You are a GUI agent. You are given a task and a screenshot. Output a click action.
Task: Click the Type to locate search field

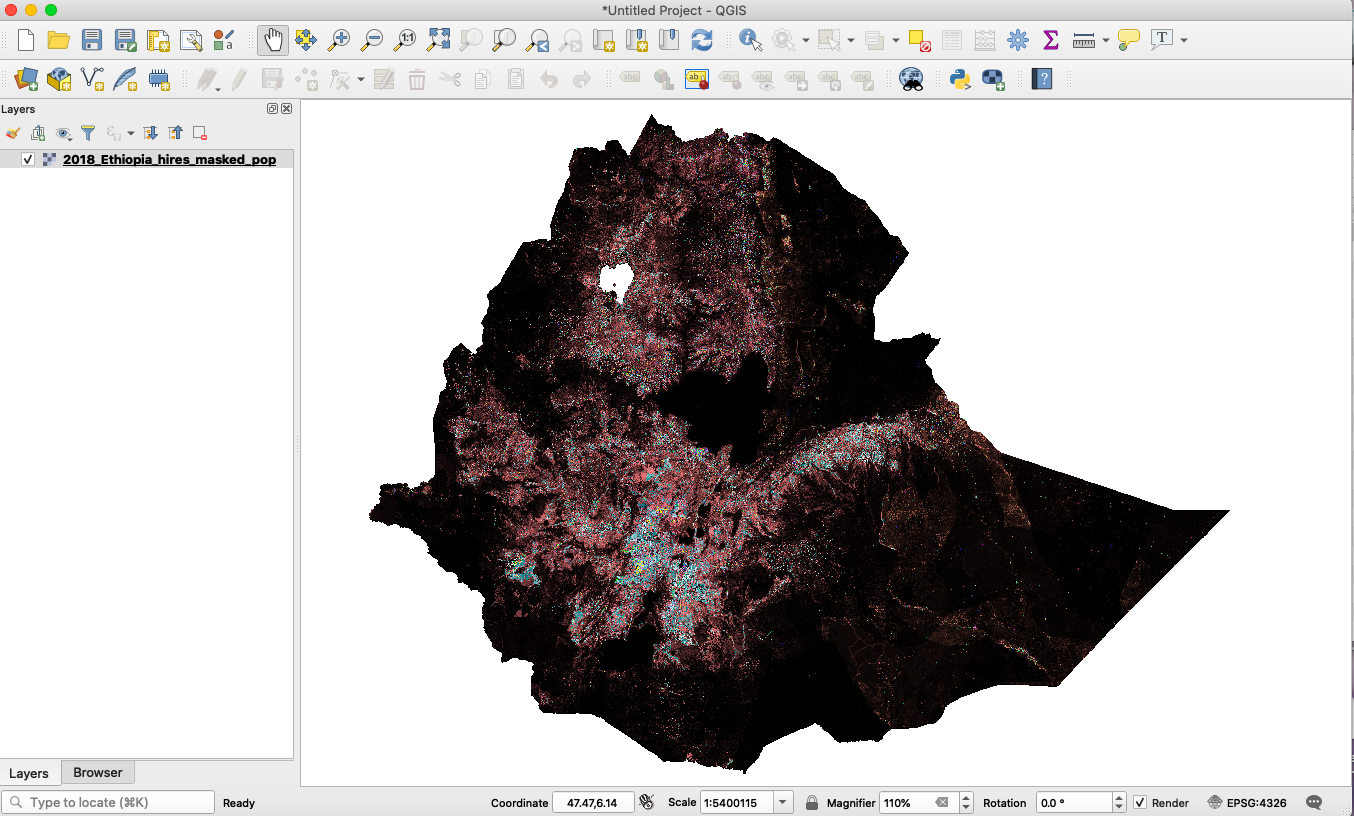108,803
